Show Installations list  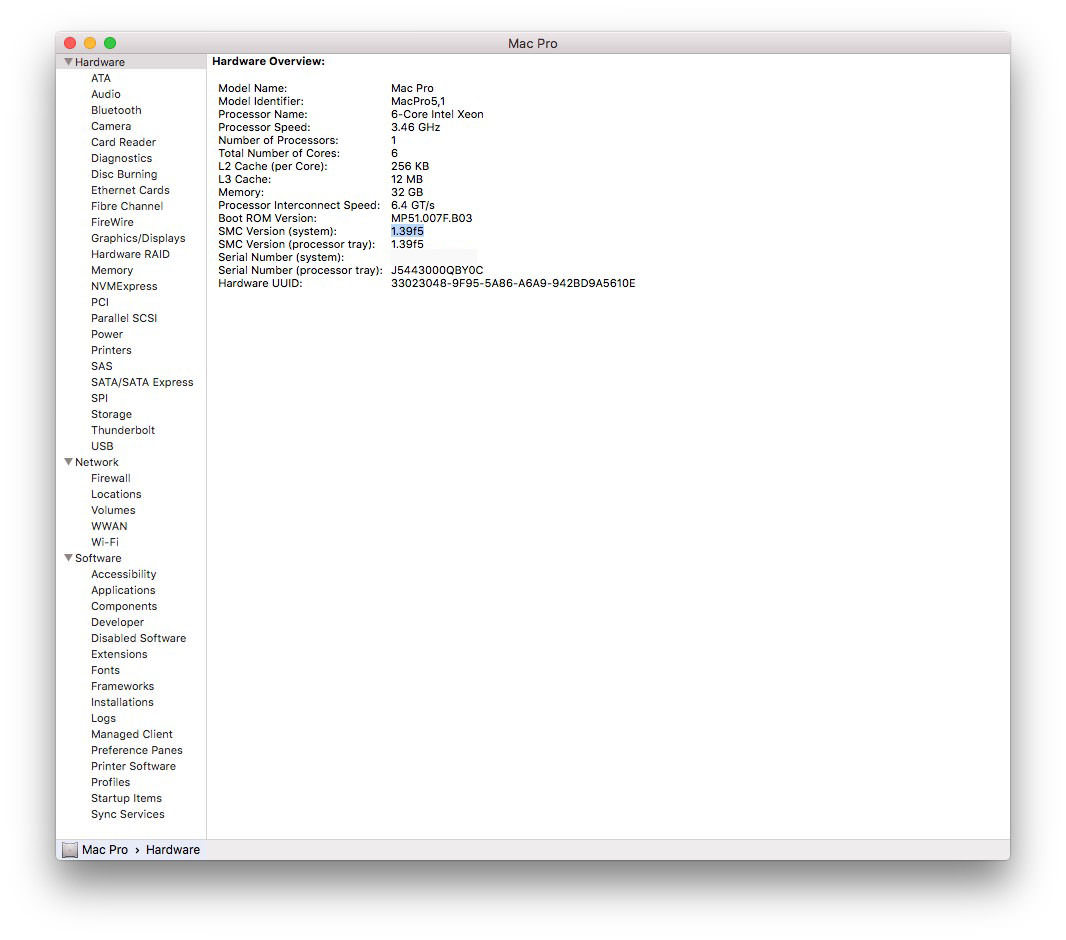point(122,702)
